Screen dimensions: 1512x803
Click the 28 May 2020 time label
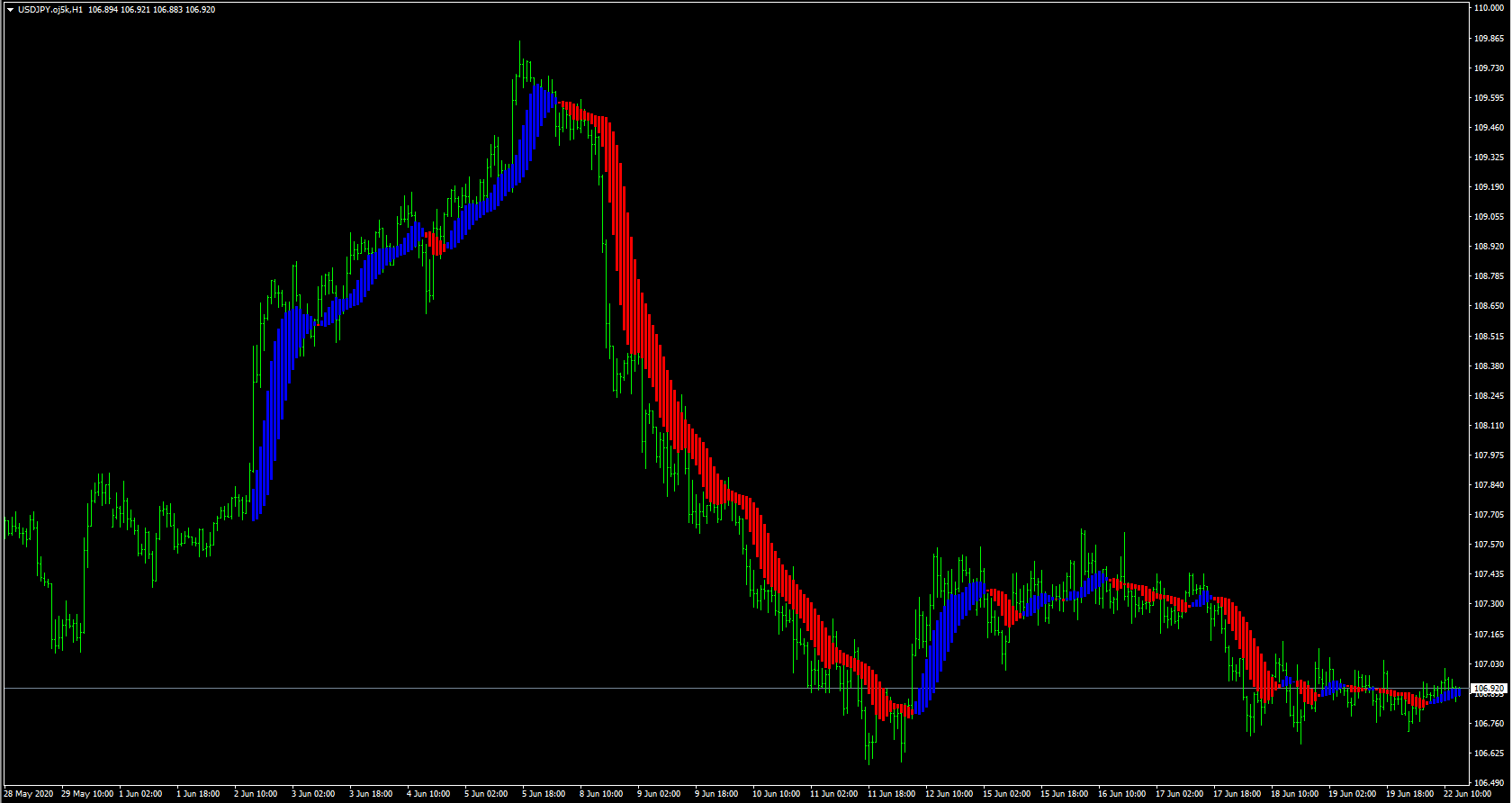(29, 794)
